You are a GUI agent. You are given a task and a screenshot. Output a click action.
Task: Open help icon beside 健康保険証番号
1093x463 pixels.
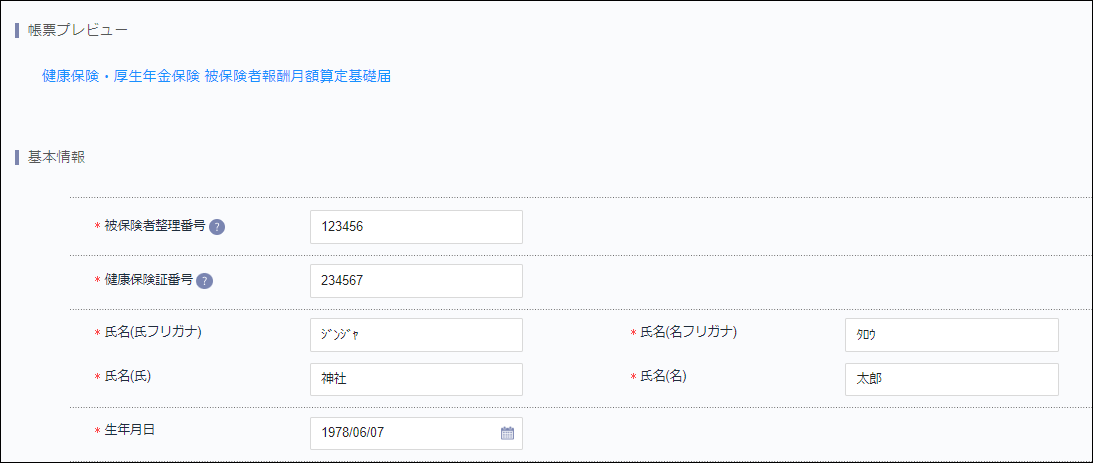tap(204, 280)
